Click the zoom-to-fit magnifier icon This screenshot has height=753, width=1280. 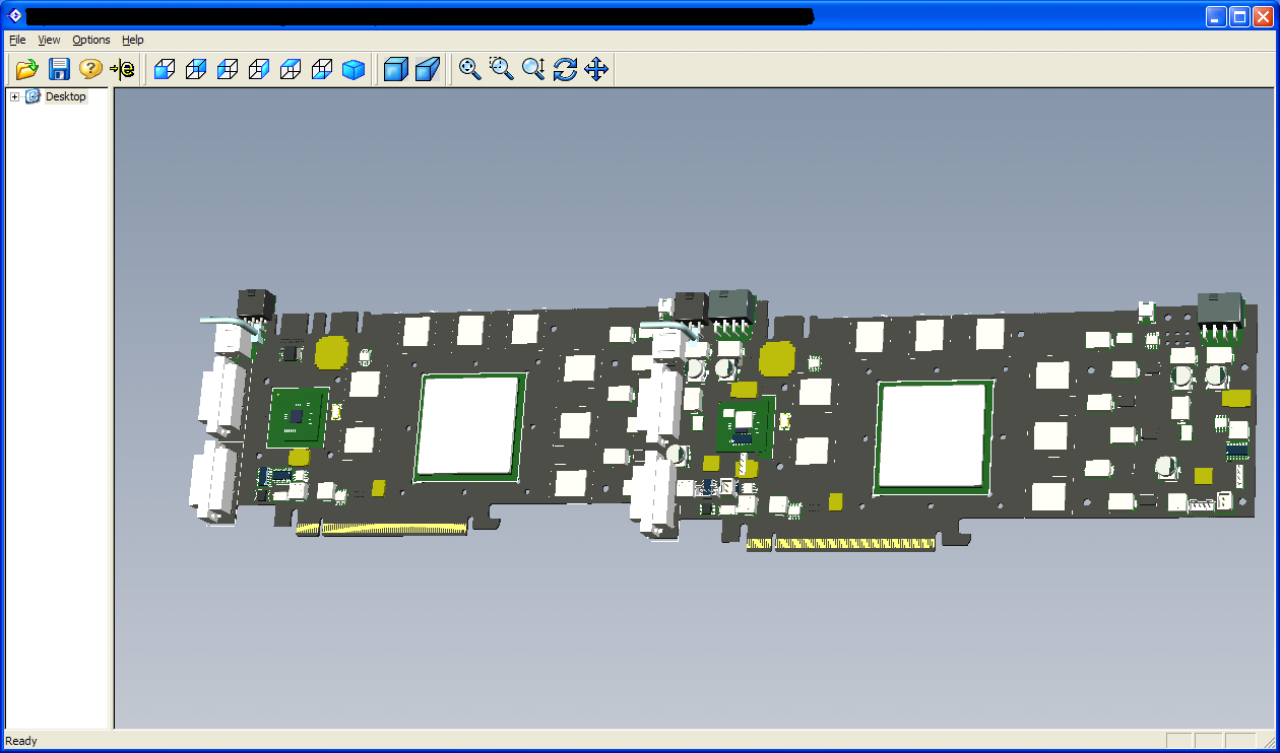point(470,69)
